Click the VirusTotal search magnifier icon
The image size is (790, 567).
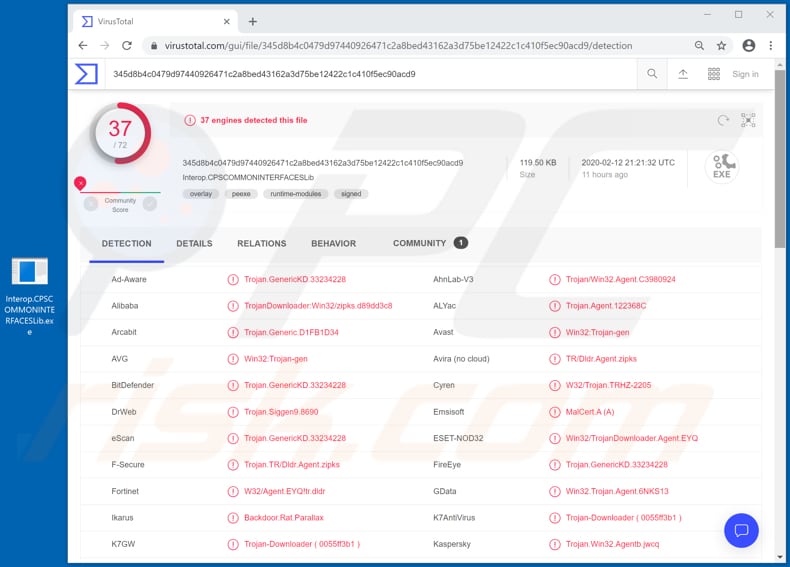[x=652, y=74]
